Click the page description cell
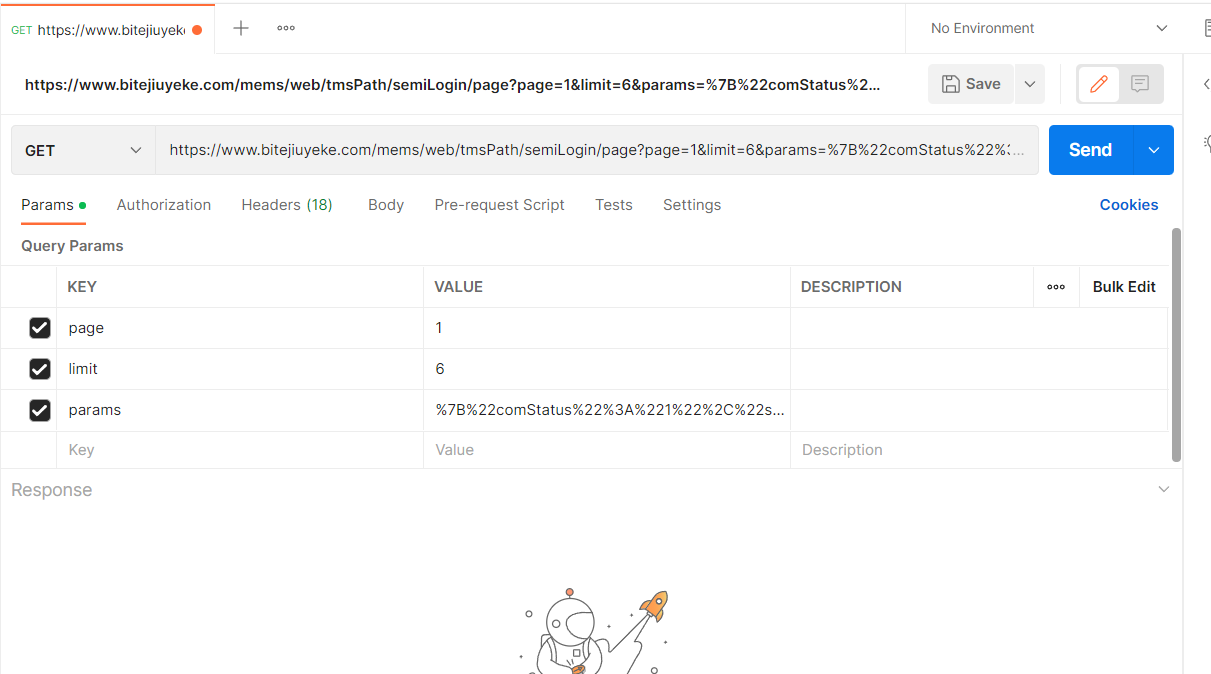 click(979, 328)
